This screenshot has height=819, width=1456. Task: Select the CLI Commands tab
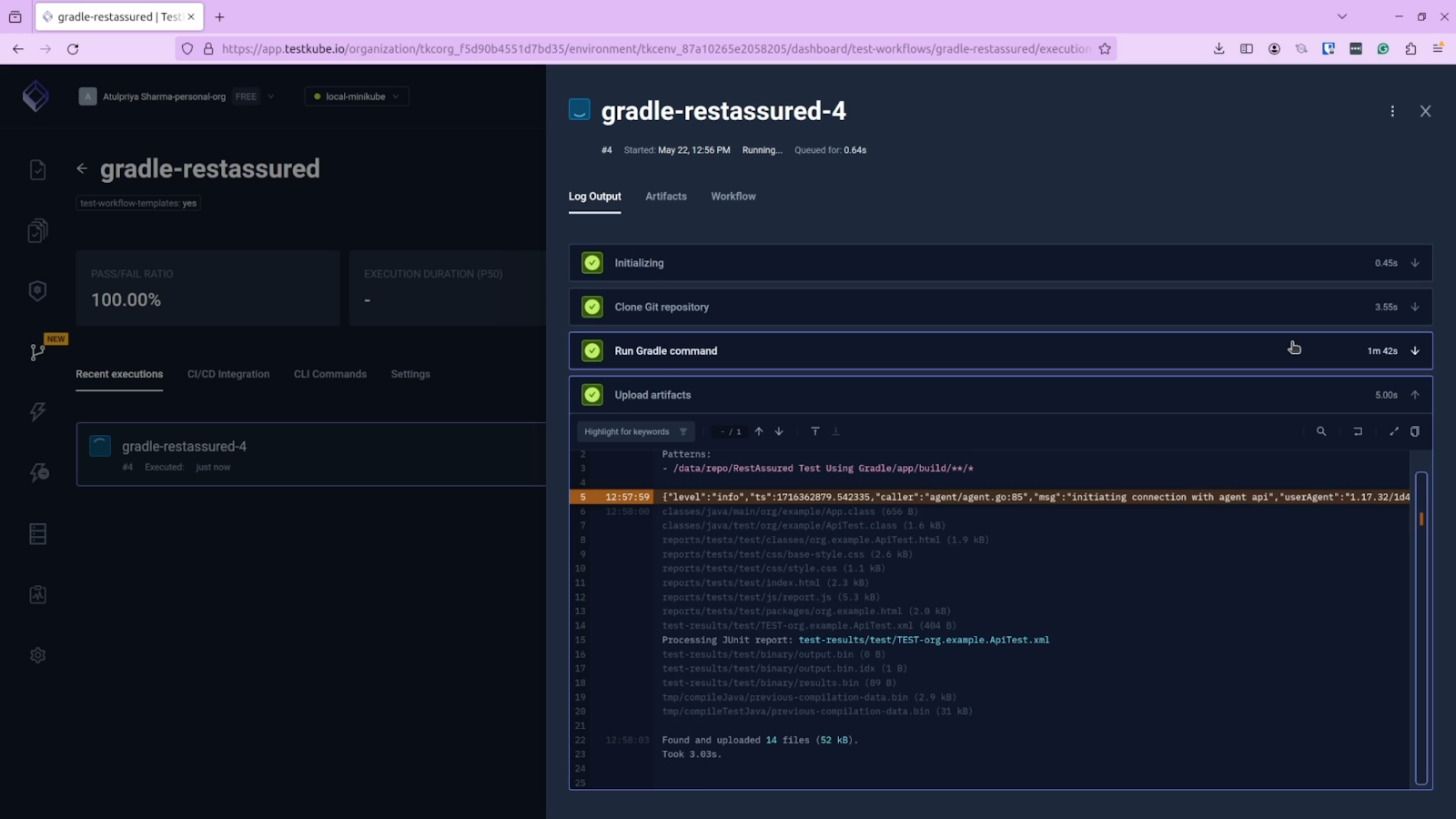point(330,374)
